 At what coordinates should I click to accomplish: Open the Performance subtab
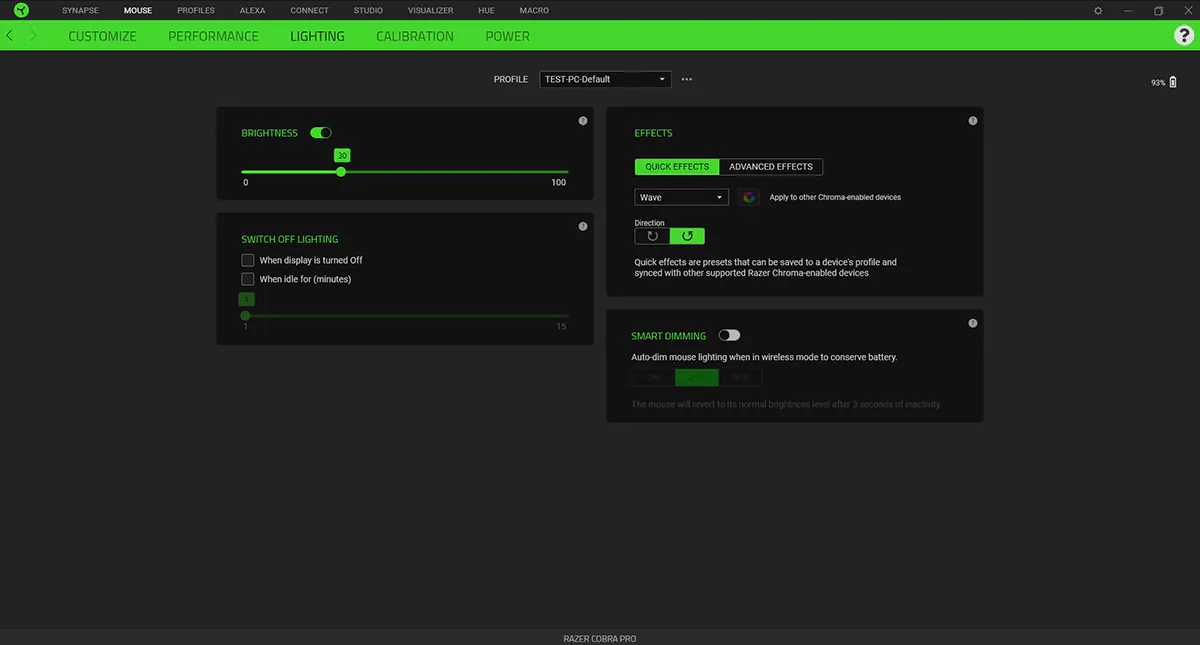[x=213, y=36]
